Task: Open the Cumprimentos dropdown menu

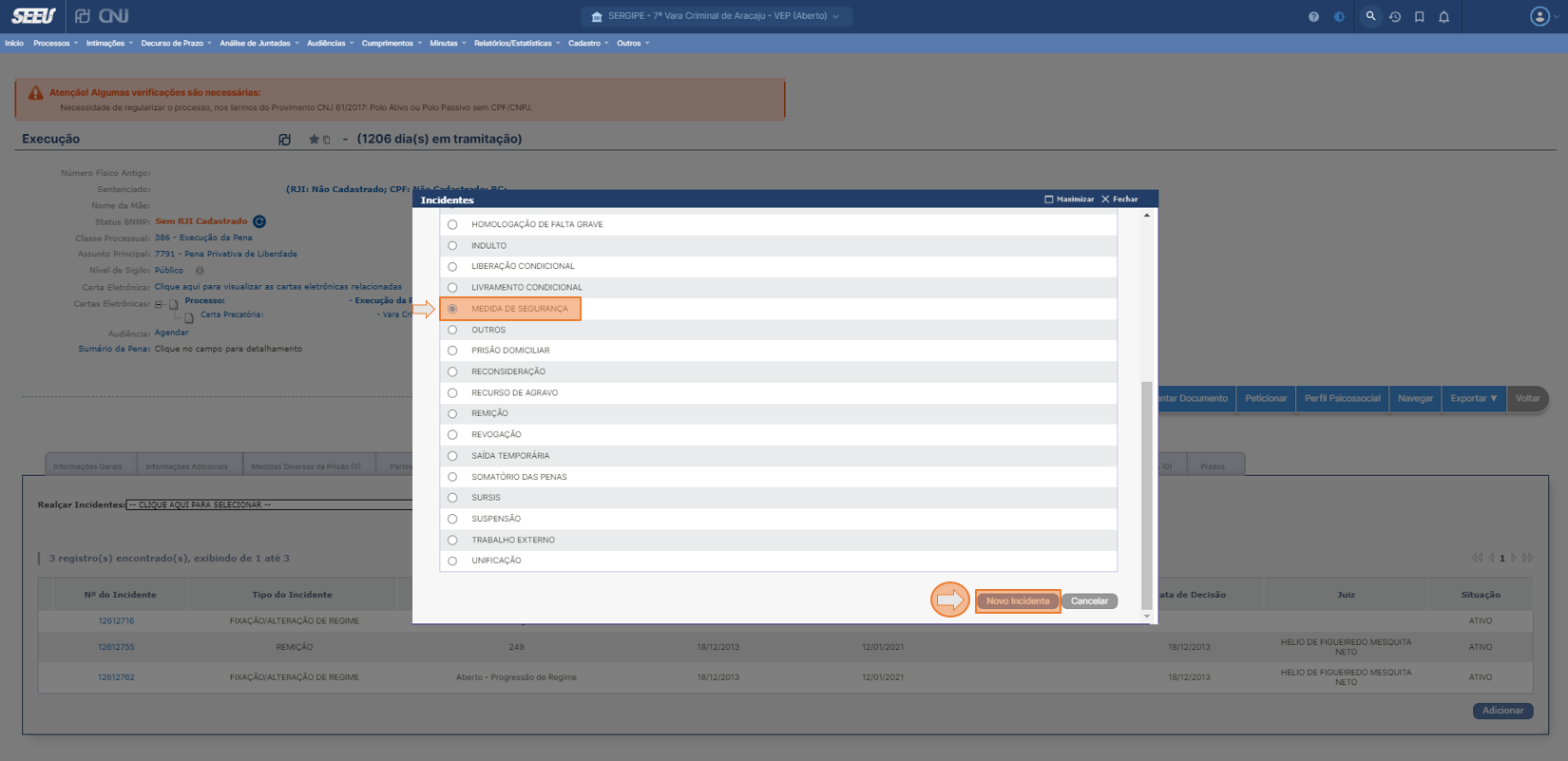Action: [392, 44]
